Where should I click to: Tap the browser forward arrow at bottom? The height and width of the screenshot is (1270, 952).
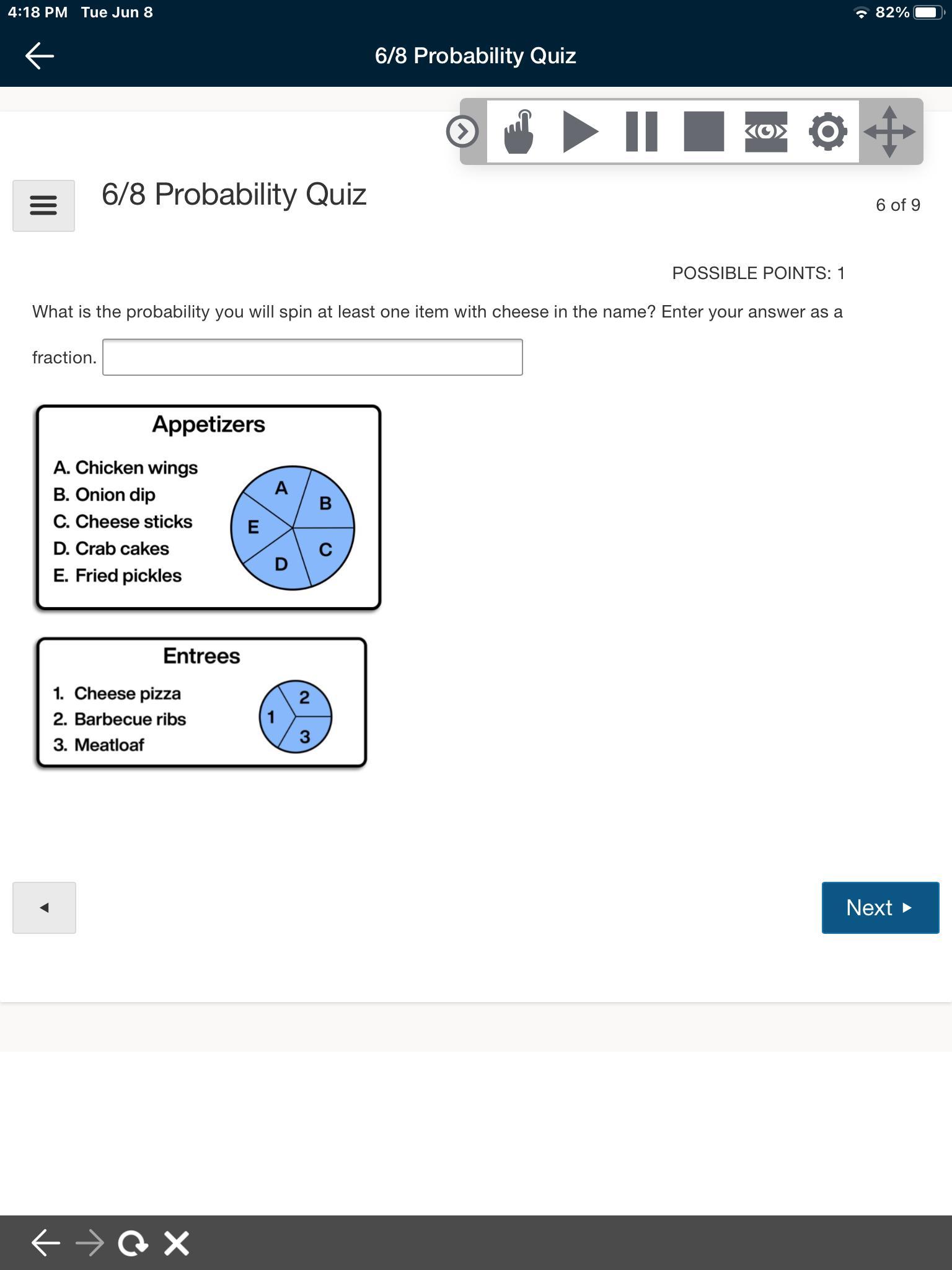click(90, 1243)
